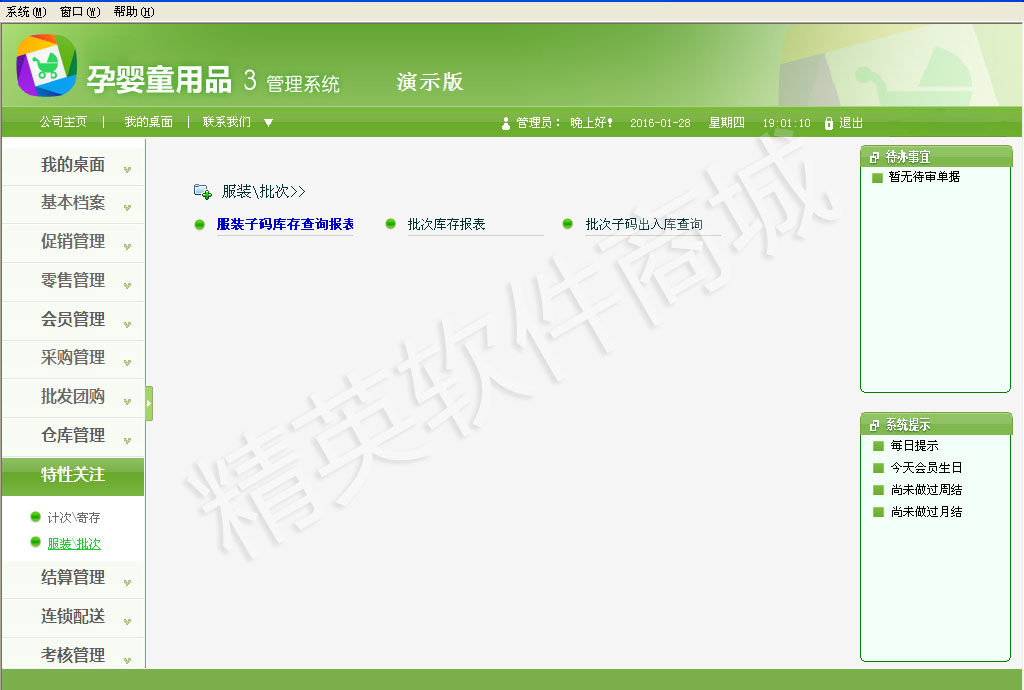Expand 基本档案 sidebar chevron

pyautogui.click(x=127, y=208)
